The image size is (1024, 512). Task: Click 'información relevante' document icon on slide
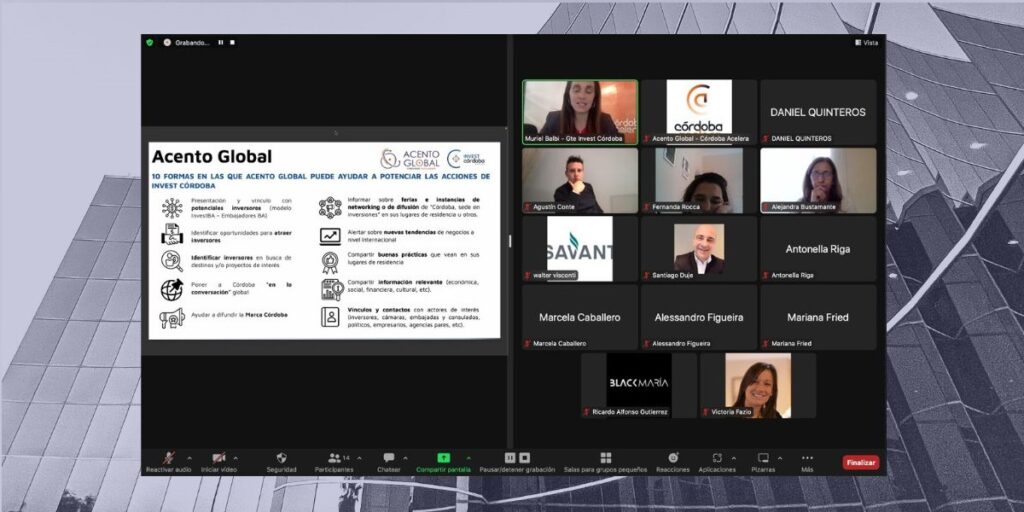coord(332,289)
